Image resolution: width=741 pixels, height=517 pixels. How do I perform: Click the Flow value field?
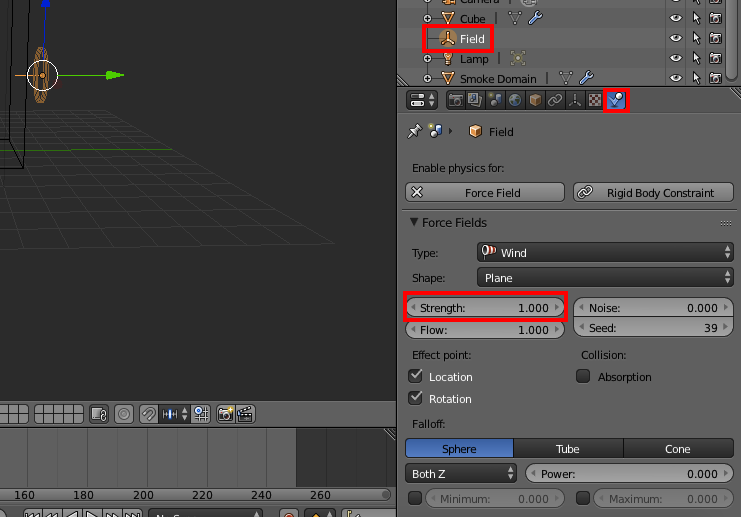tap(485, 329)
